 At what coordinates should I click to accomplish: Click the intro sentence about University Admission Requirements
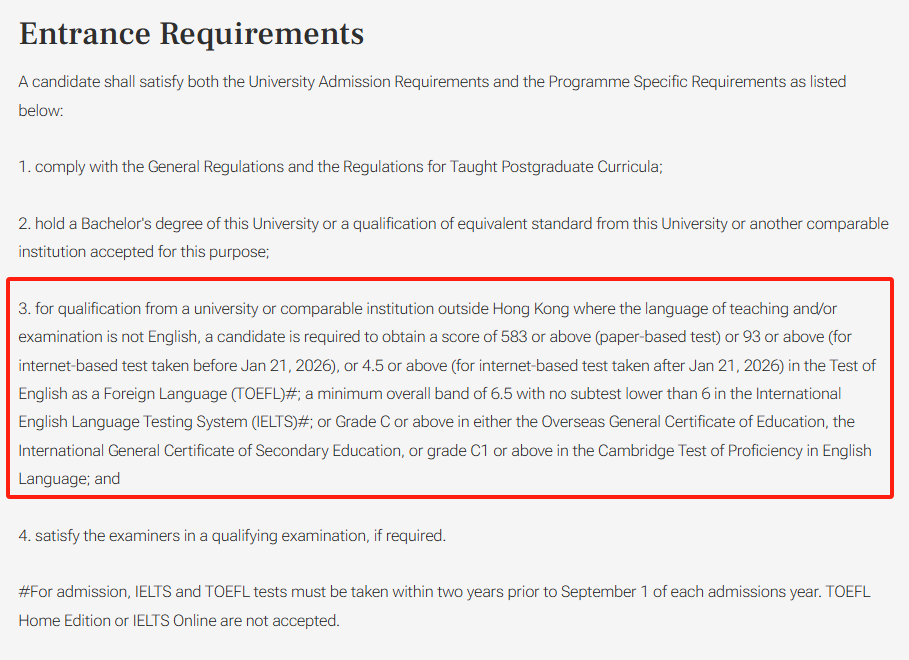coord(432,82)
